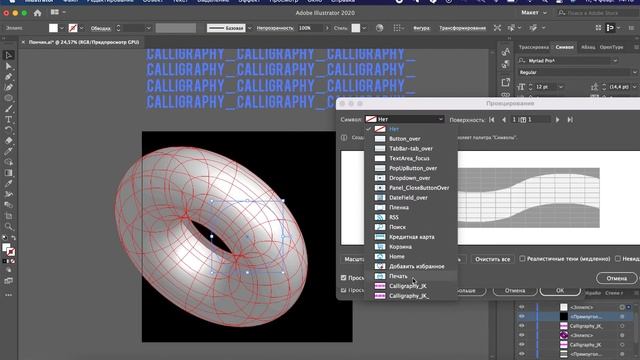Open the Regular font style dropdown

(x=635, y=72)
